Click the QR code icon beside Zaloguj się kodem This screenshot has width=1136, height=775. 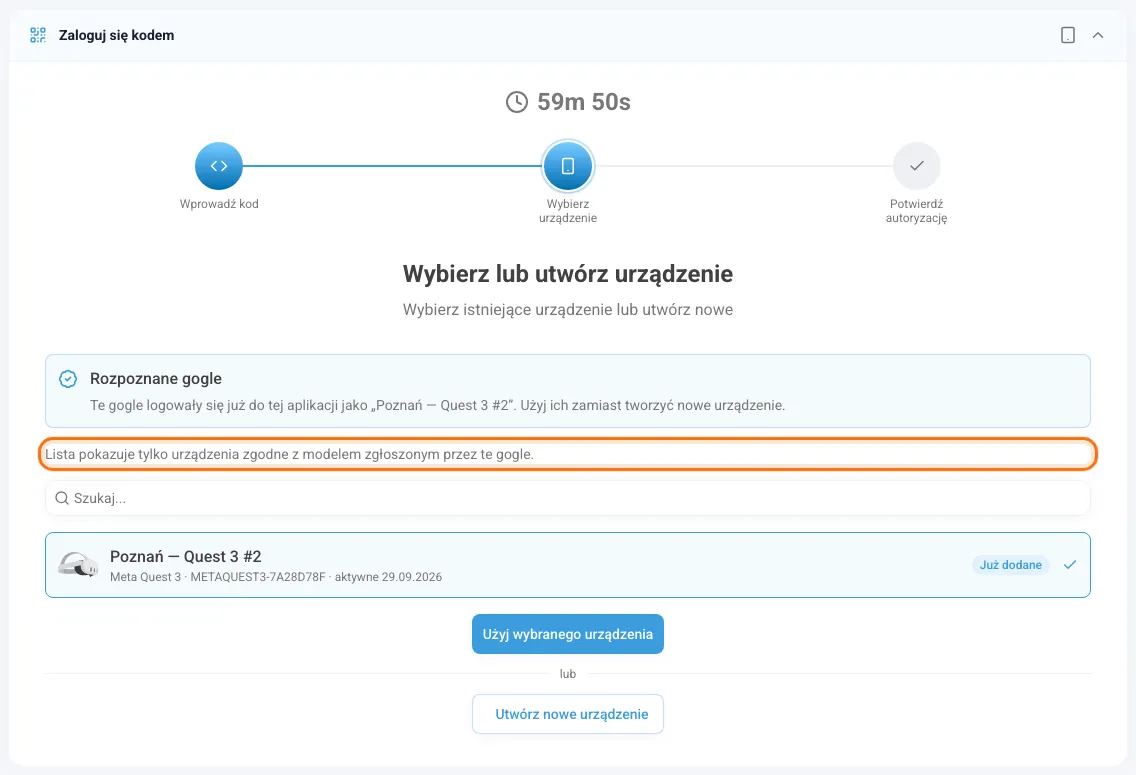[x=38, y=35]
